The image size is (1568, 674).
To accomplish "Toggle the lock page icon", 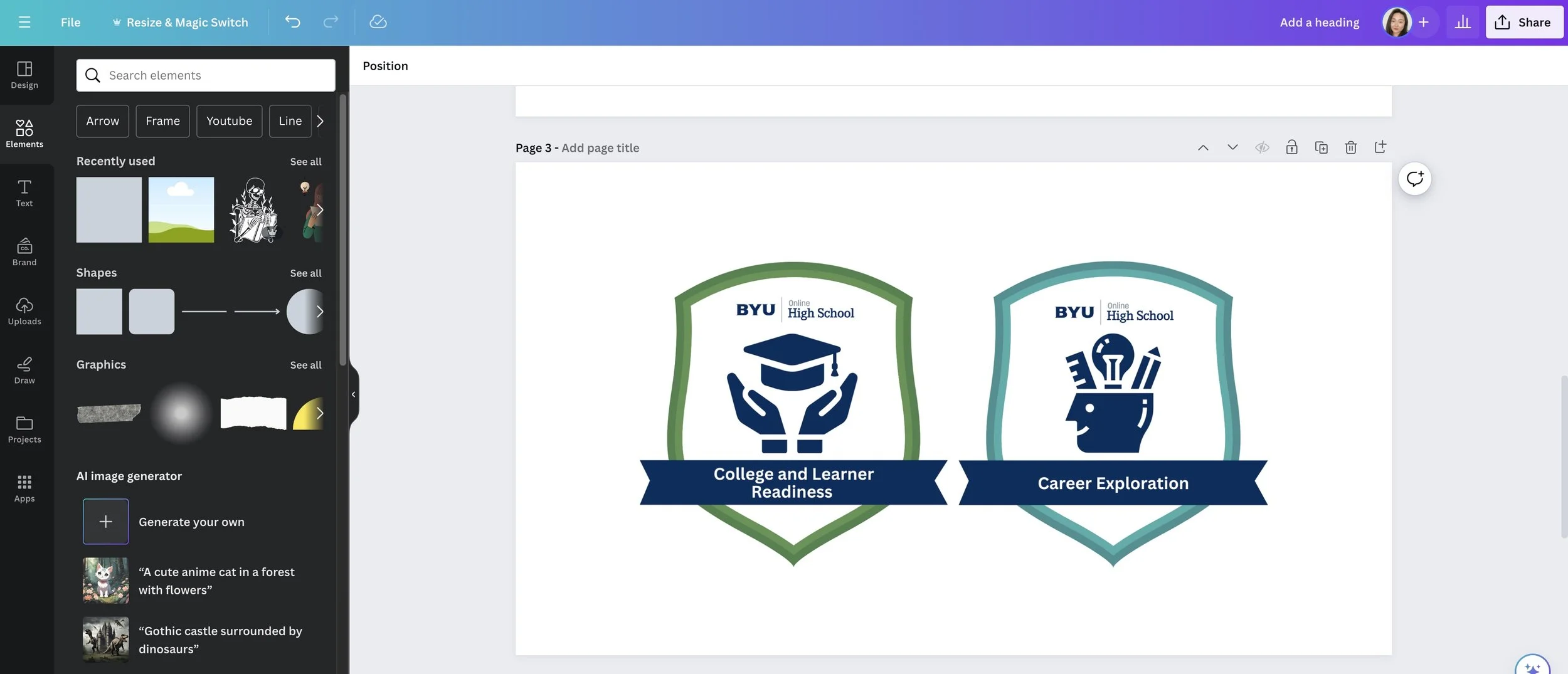I will click(x=1291, y=148).
